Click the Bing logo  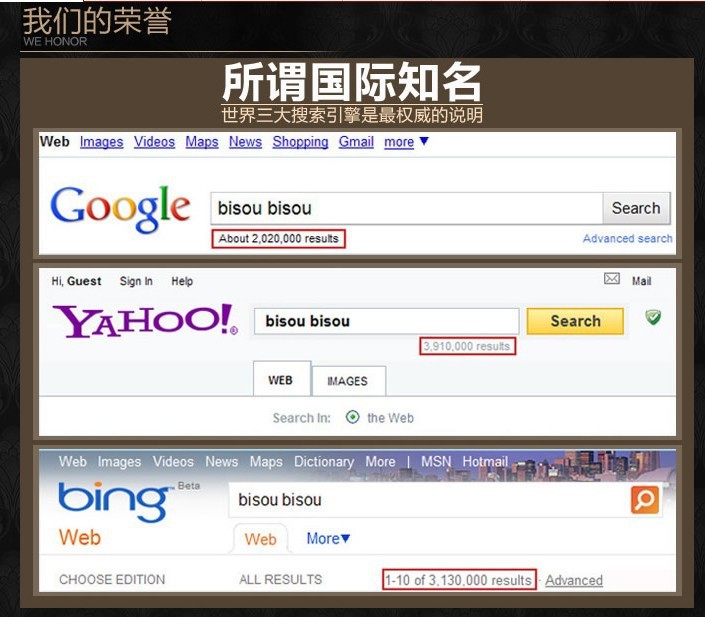115,502
